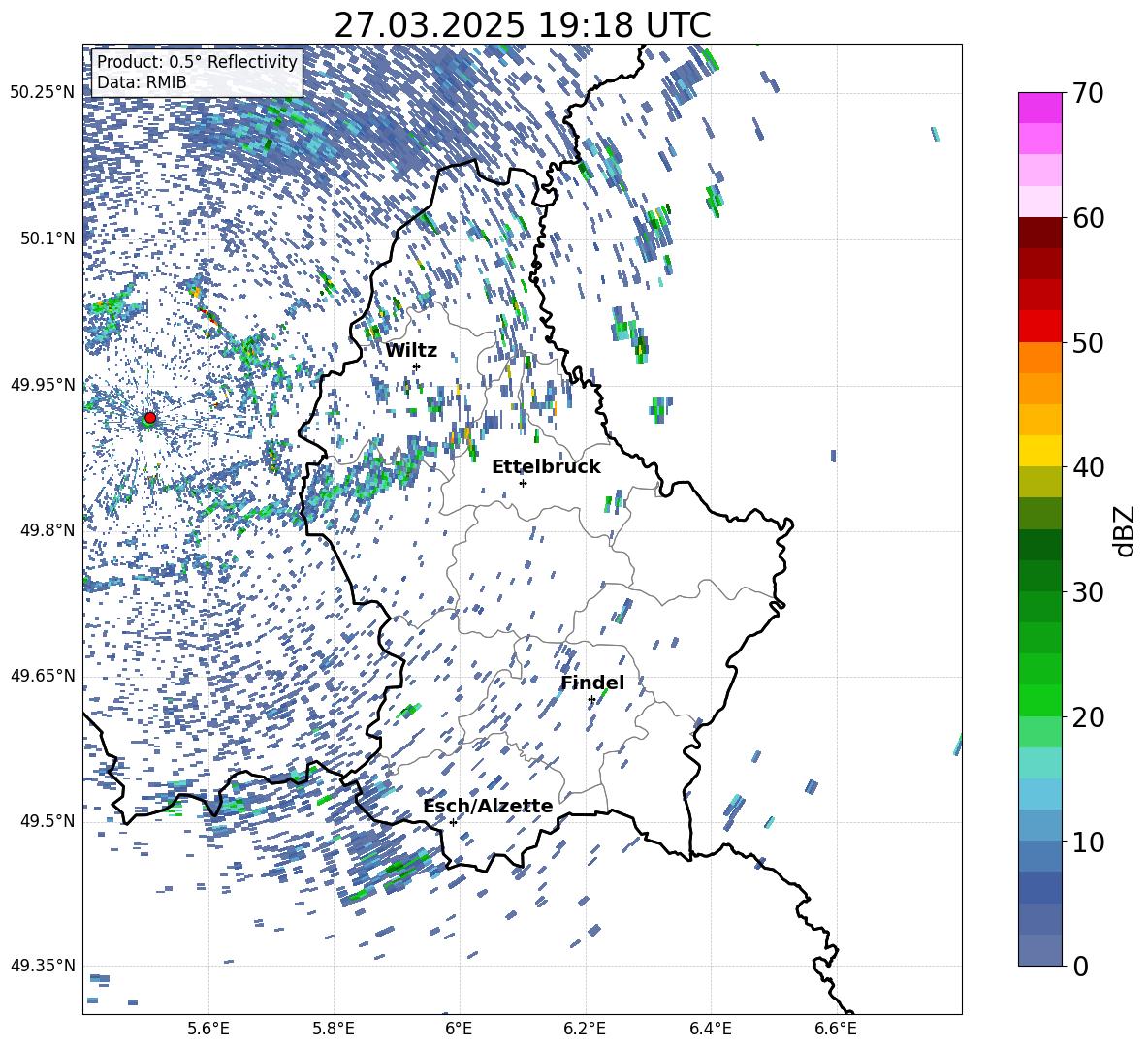Click the Esch/Alzette city label

(488, 806)
